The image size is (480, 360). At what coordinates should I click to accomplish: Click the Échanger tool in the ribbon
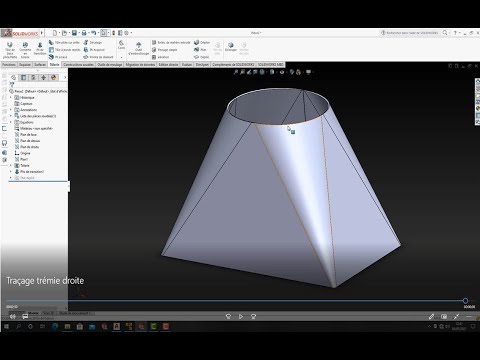231,47
